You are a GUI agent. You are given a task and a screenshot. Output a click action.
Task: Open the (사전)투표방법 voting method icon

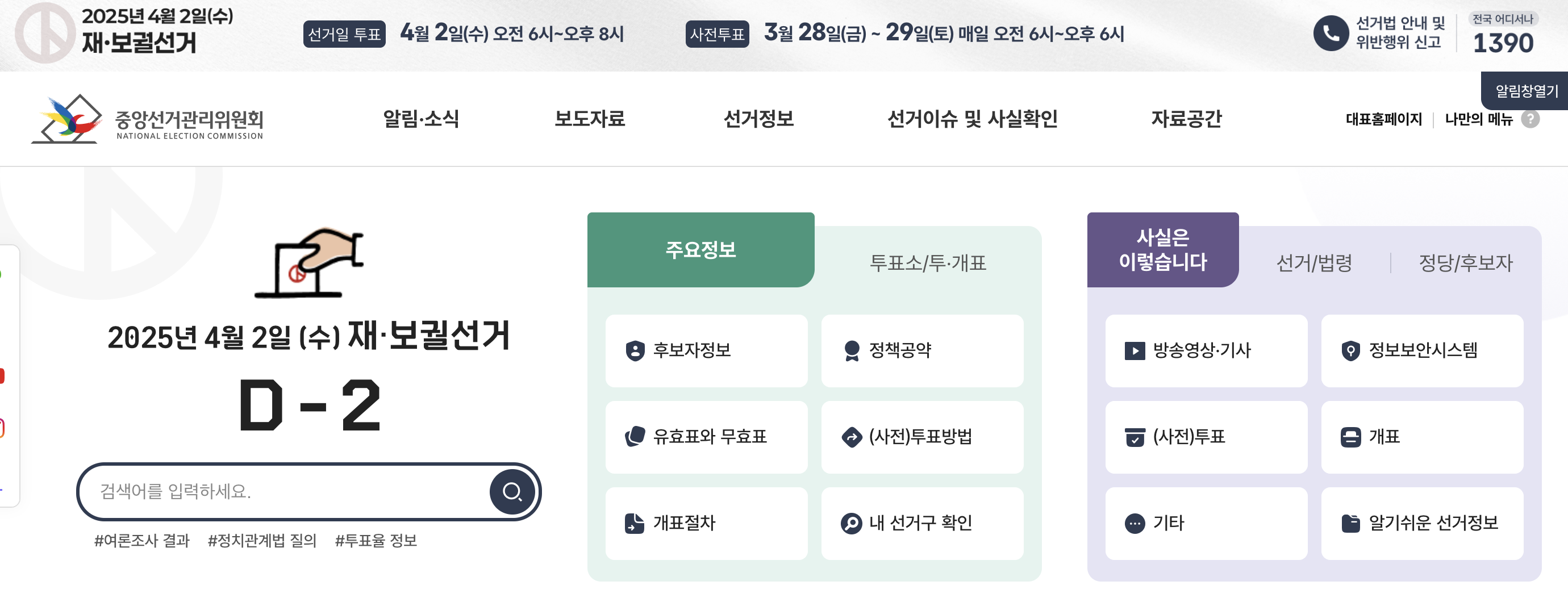coord(851,436)
